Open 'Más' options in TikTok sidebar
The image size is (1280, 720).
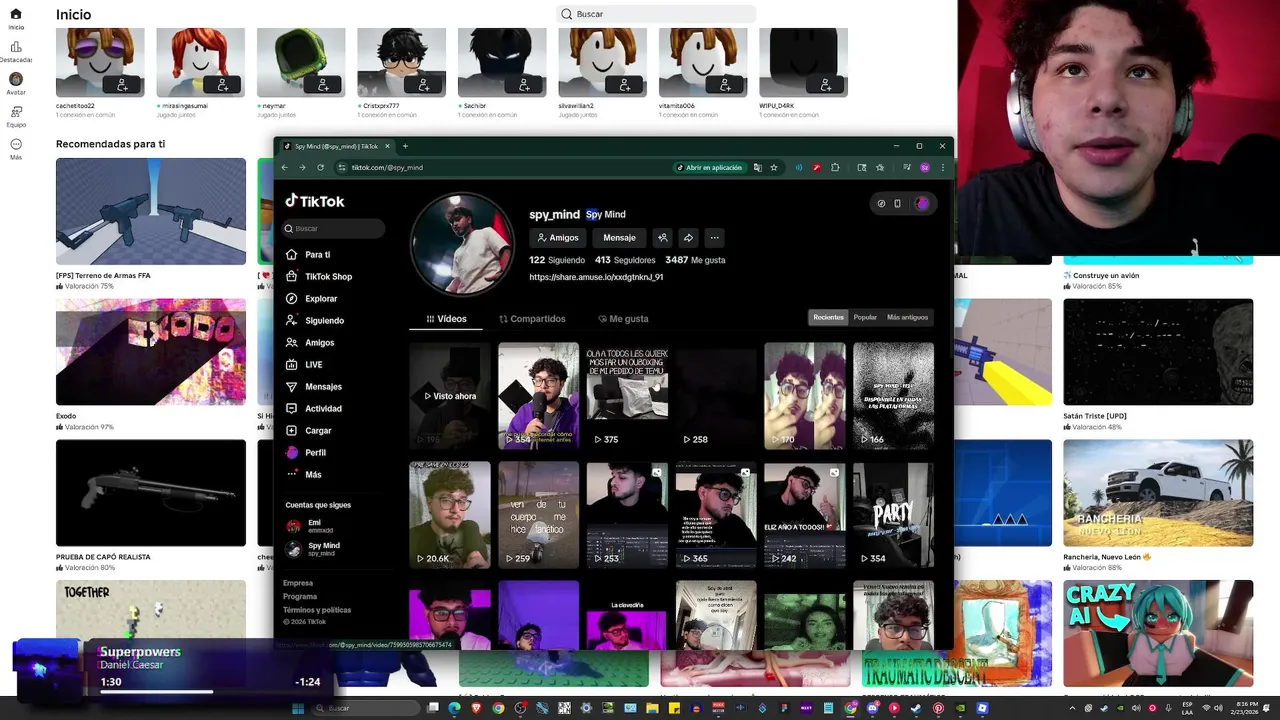pos(303,475)
